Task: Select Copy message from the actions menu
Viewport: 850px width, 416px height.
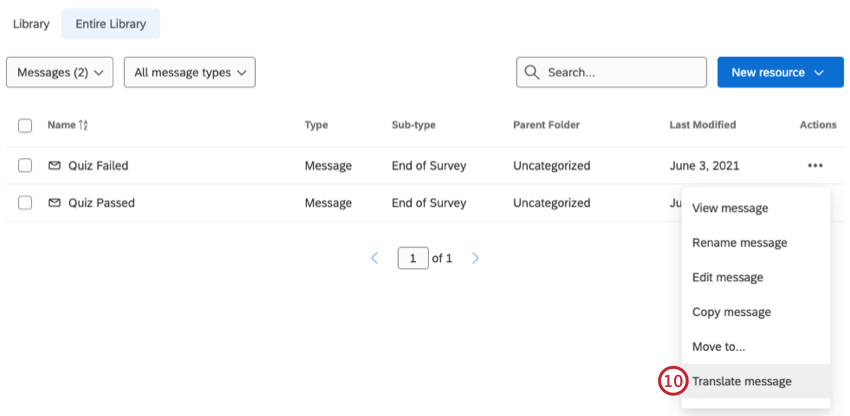Action: 731,312
